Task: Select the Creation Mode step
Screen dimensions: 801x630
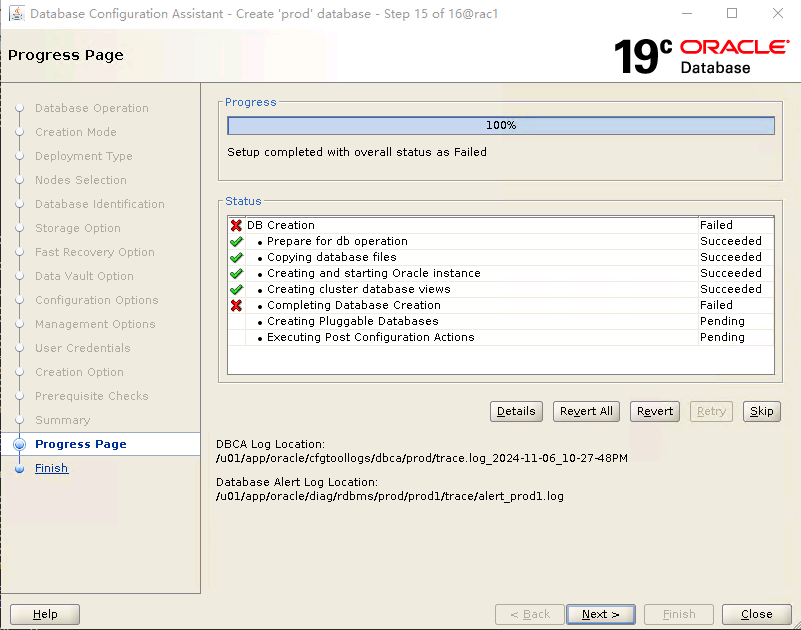Action: [x=76, y=132]
